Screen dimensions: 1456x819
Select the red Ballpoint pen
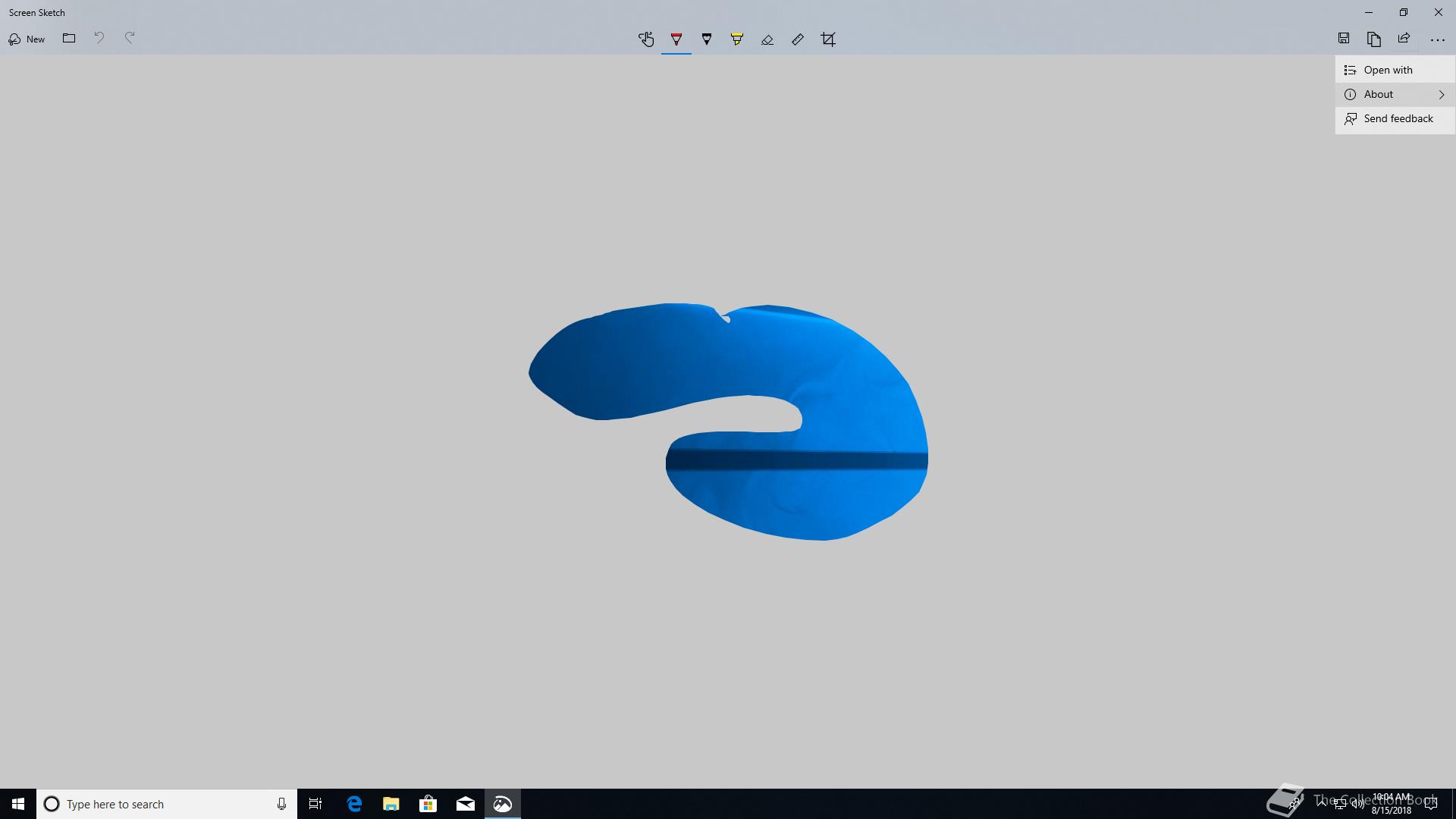click(676, 39)
